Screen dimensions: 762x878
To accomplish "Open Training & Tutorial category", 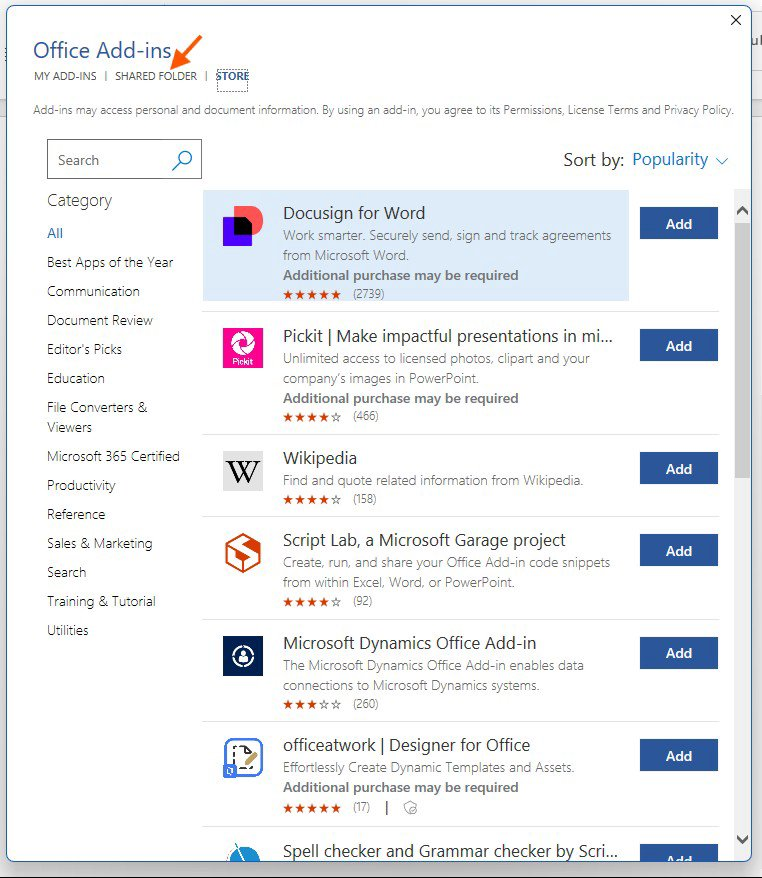I will [101, 601].
